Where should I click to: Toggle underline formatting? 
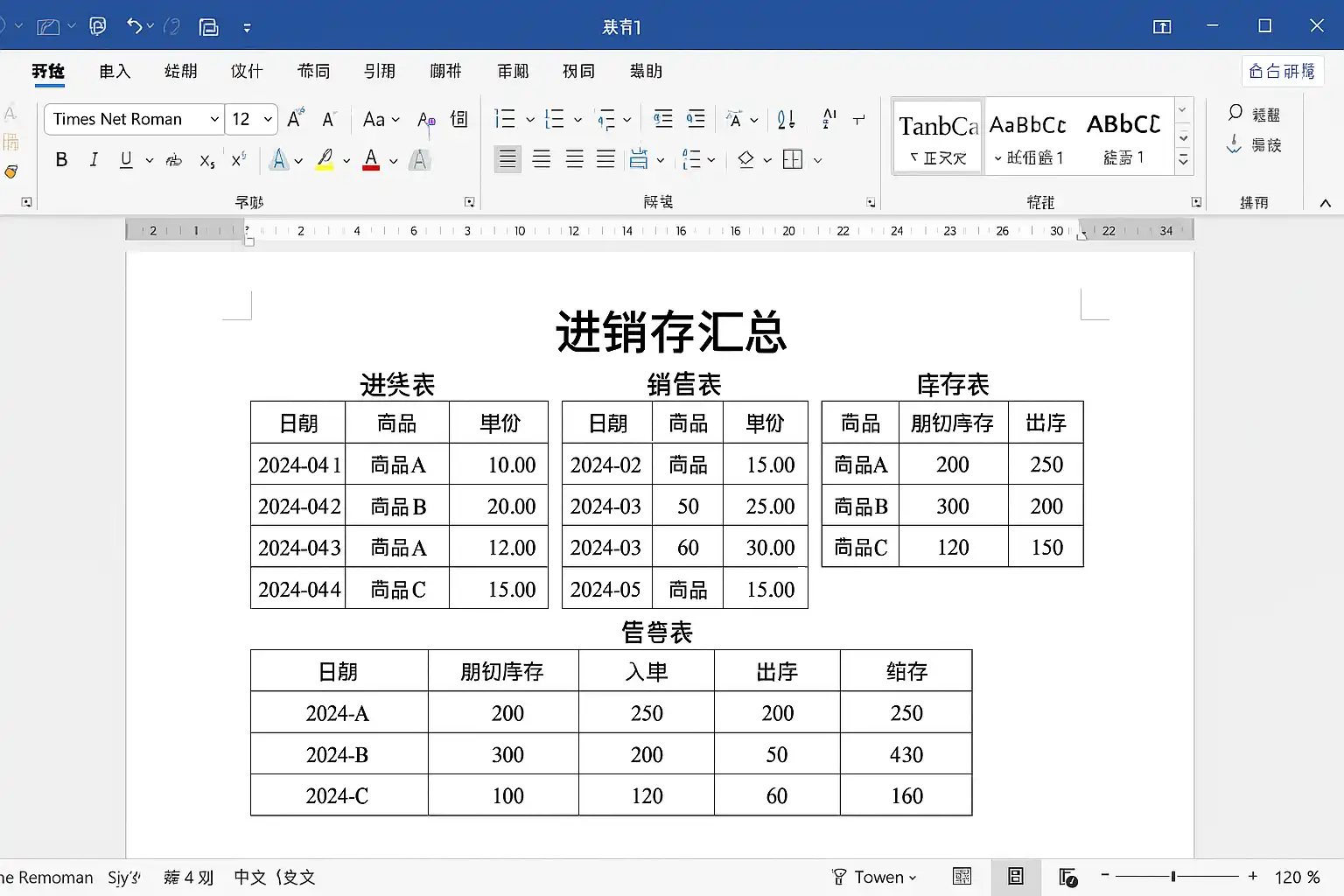coord(126,159)
